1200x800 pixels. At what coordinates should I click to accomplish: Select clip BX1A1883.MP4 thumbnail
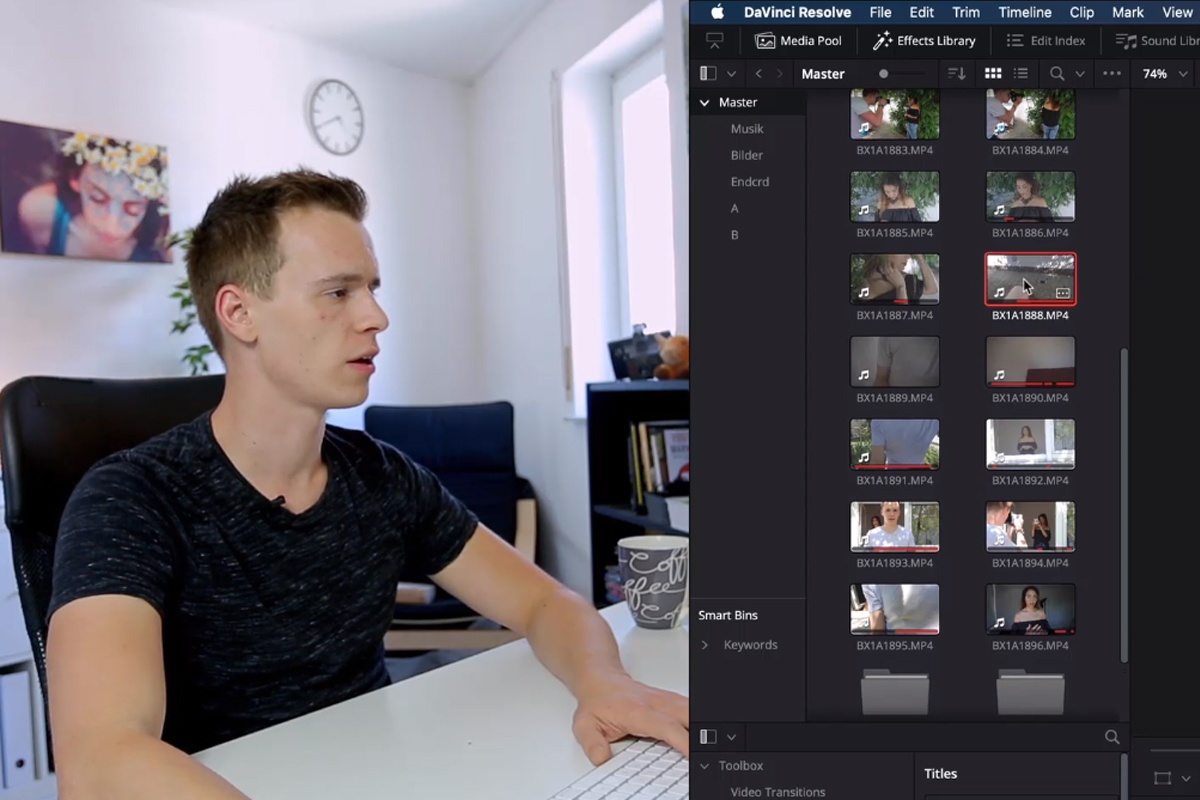coord(895,114)
